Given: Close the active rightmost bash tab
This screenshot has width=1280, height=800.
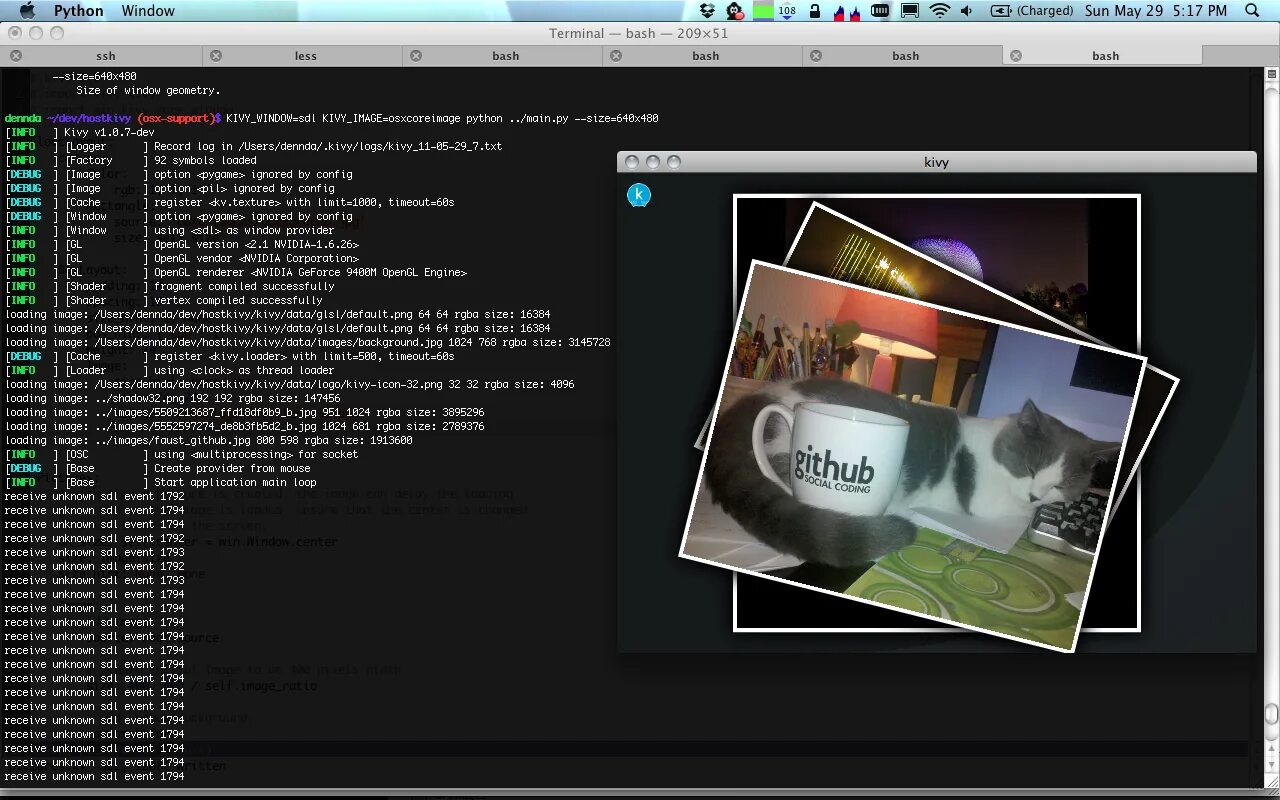Looking at the screenshot, I should [1016, 56].
